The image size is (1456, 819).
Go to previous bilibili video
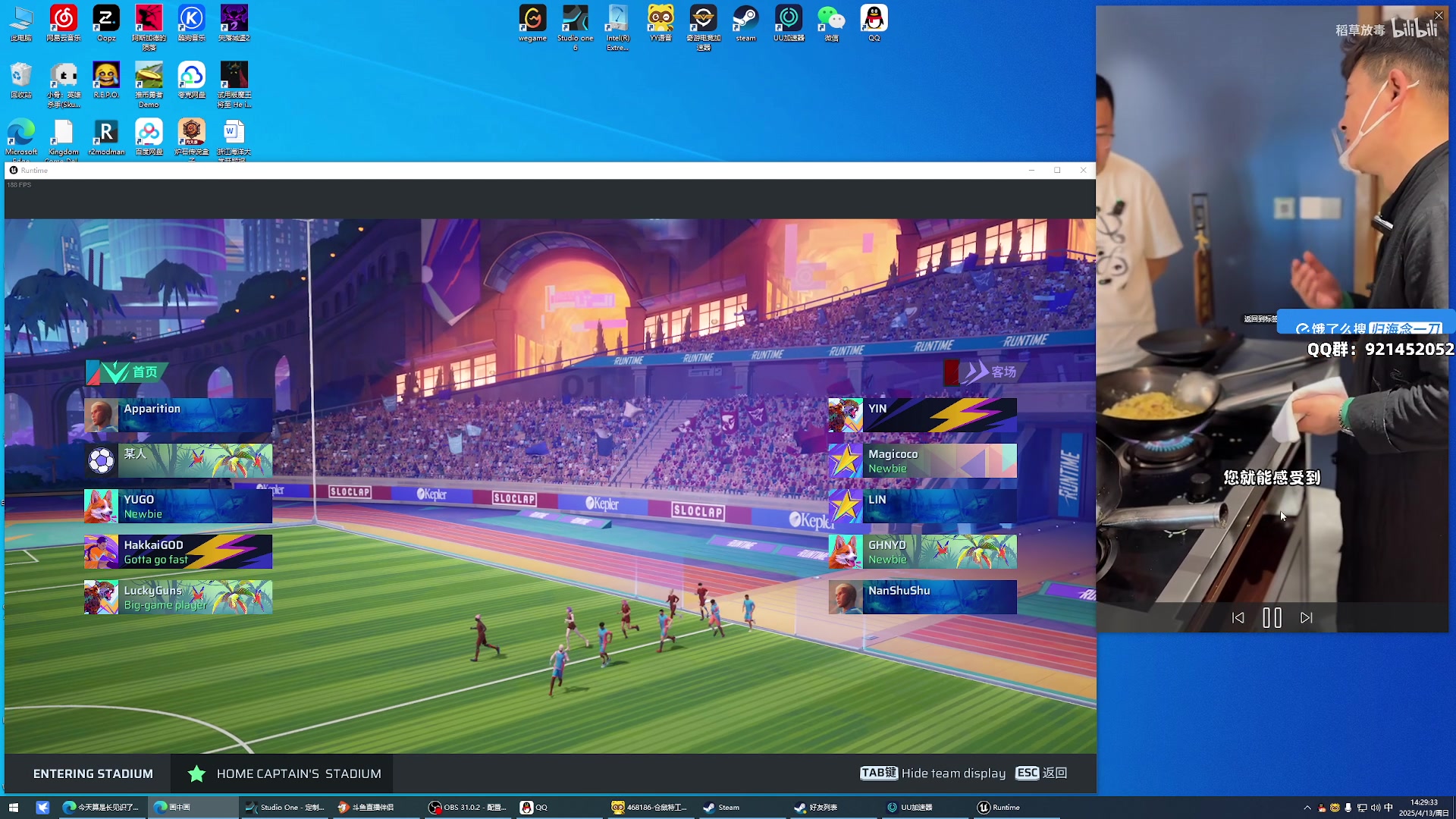(x=1238, y=618)
